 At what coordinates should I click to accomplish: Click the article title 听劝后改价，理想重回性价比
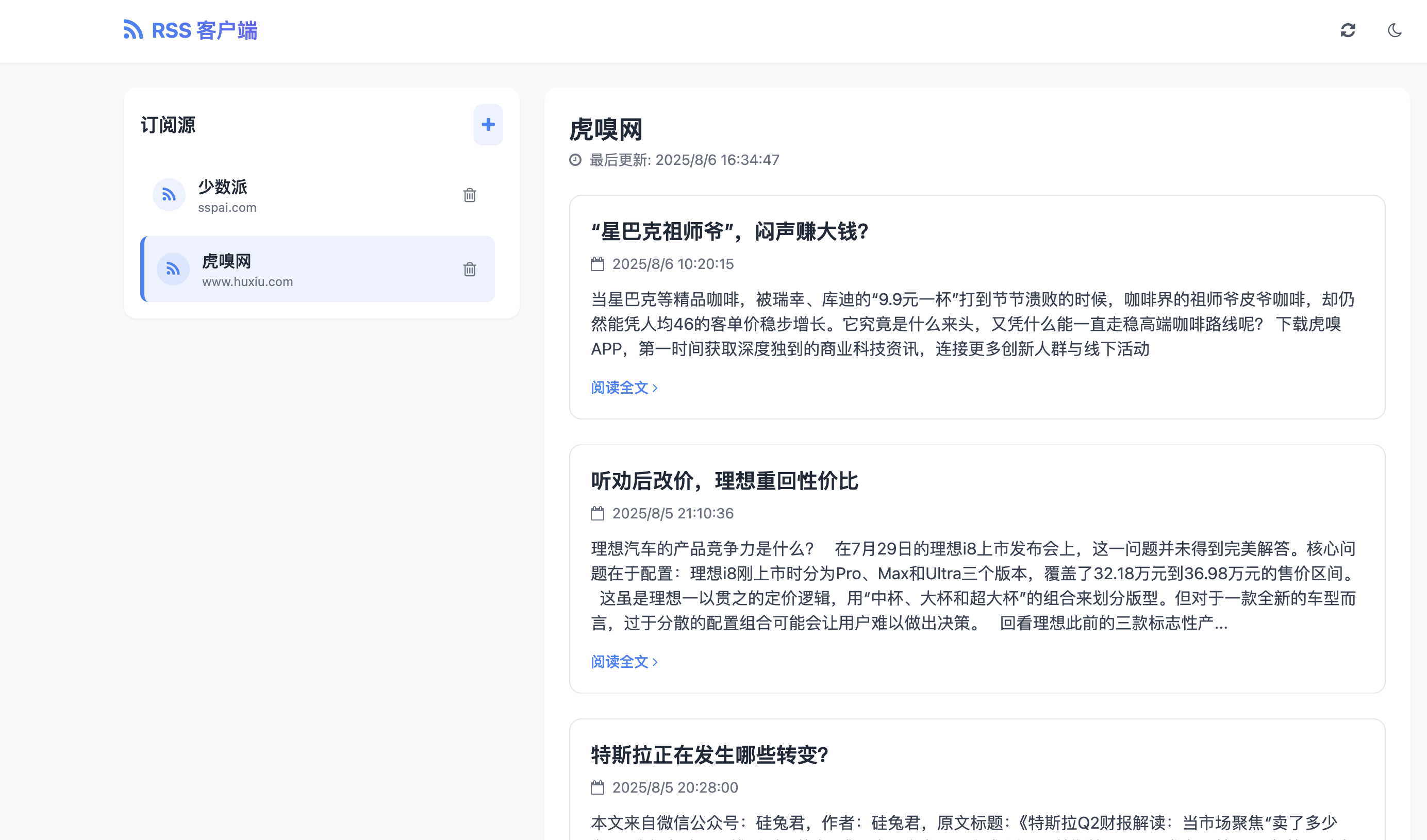724,481
